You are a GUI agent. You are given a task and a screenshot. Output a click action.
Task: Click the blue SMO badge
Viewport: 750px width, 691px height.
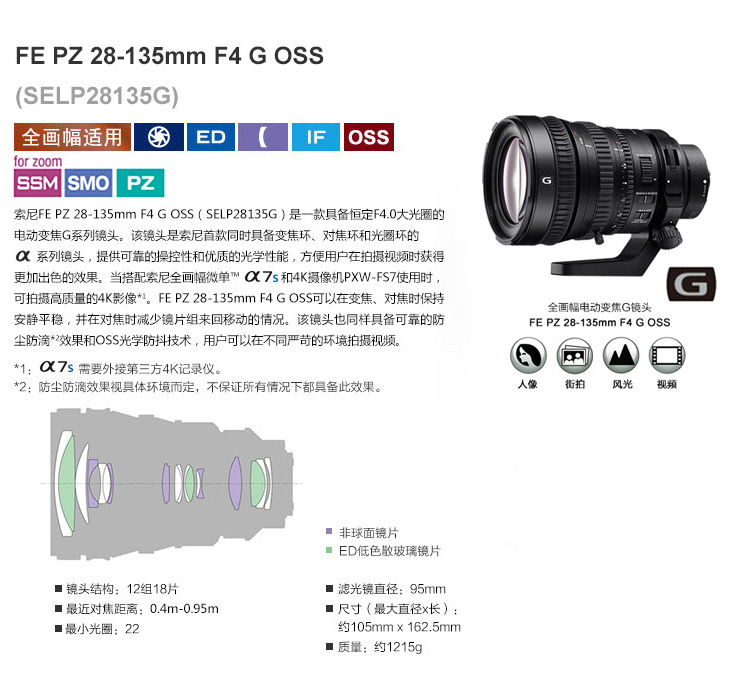(88, 183)
